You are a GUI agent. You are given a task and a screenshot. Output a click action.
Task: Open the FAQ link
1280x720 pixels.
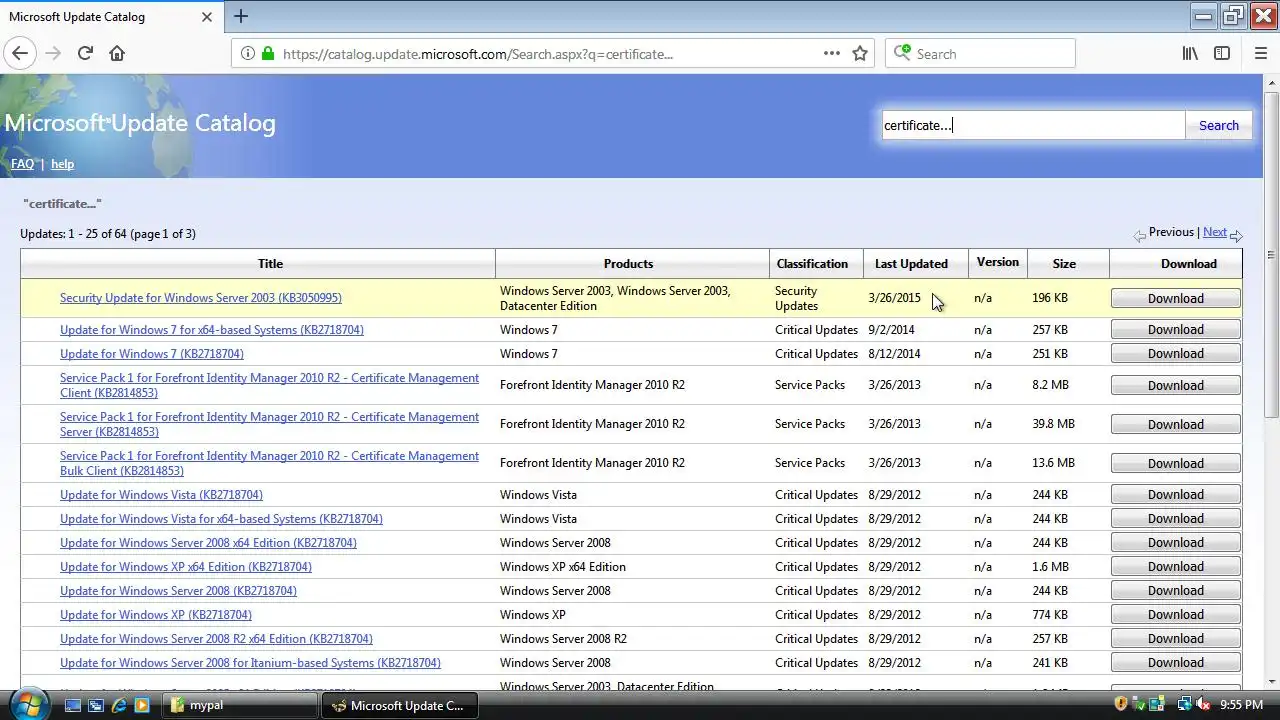[22, 164]
